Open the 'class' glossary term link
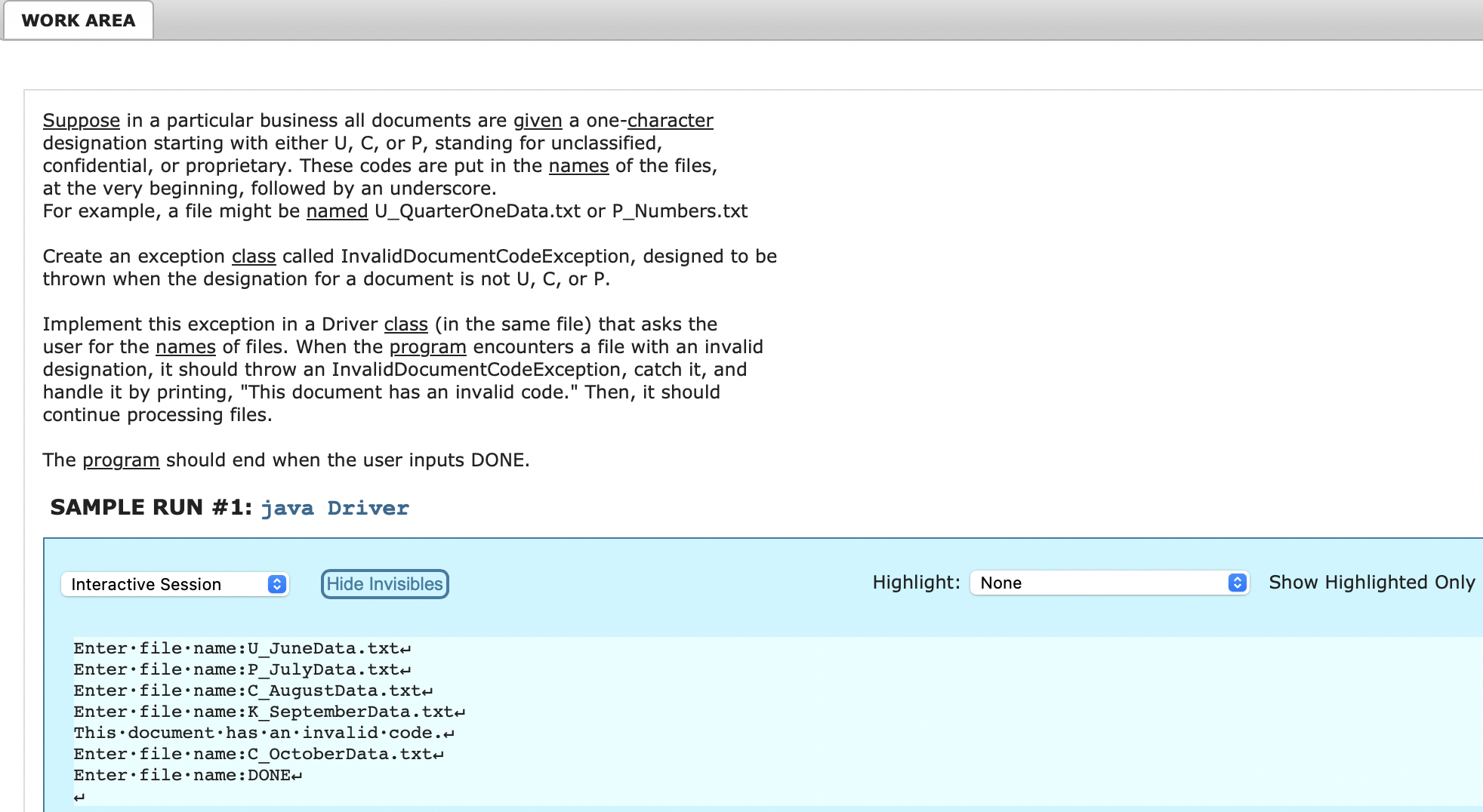 pos(254,256)
